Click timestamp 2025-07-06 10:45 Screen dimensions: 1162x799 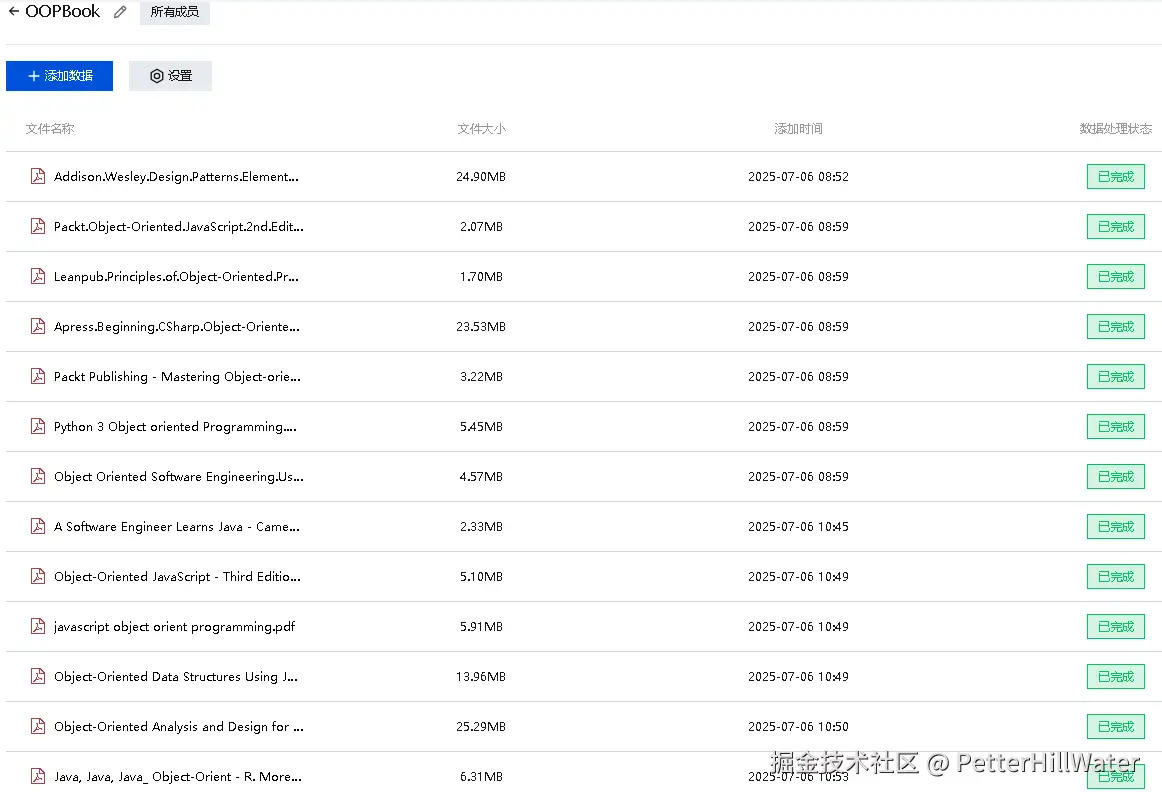coord(798,527)
